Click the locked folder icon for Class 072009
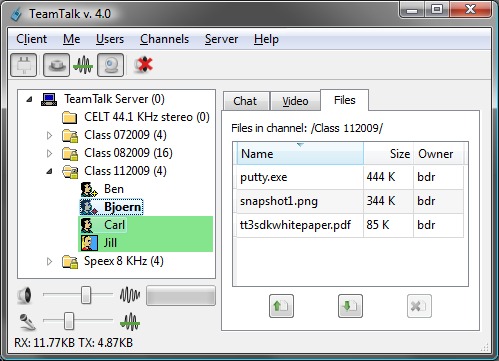Image resolution: width=499 pixels, height=361 pixels. (70, 135)
